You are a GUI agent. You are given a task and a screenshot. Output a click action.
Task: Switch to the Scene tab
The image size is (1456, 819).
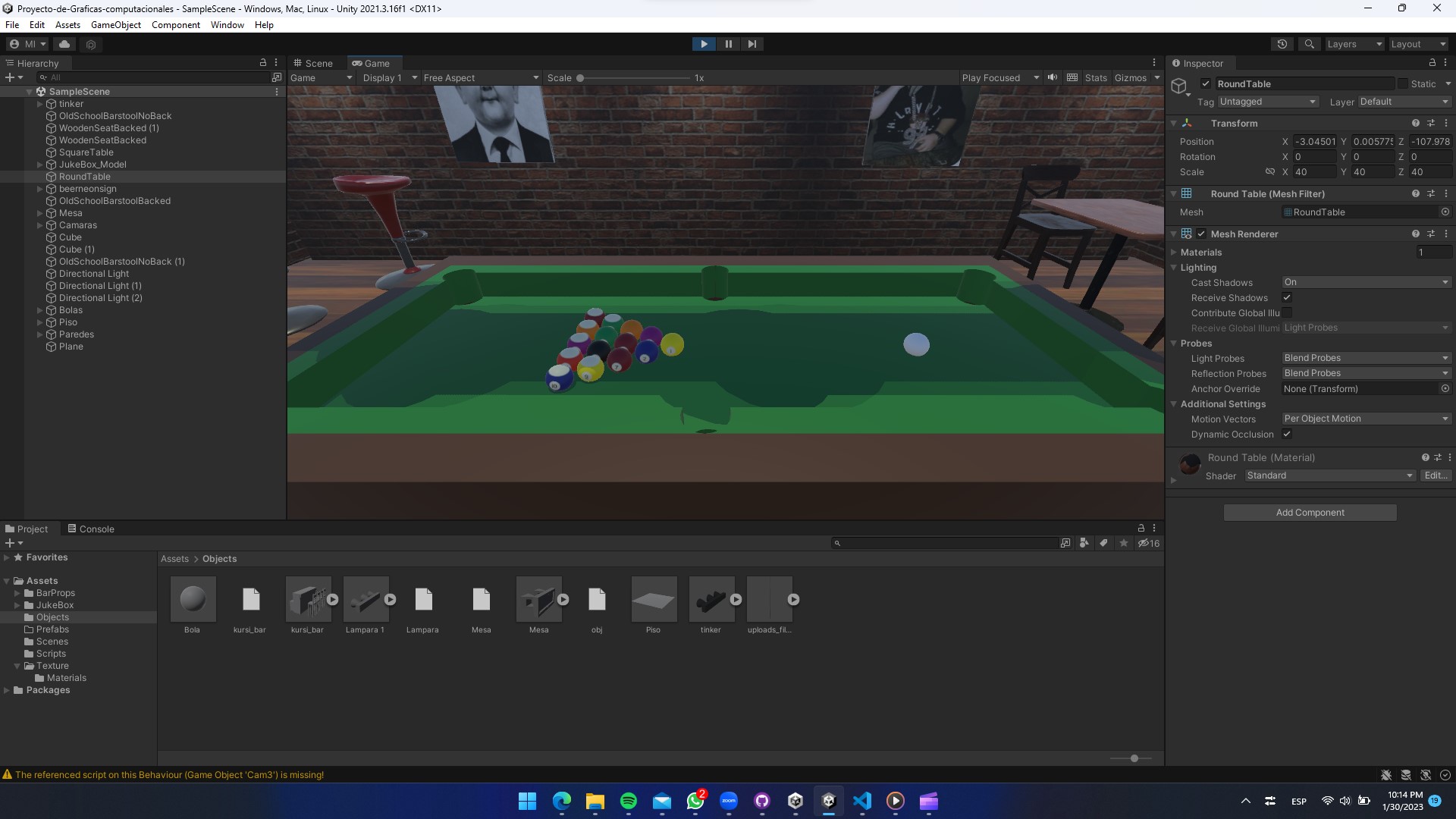(x=314, y=63)
